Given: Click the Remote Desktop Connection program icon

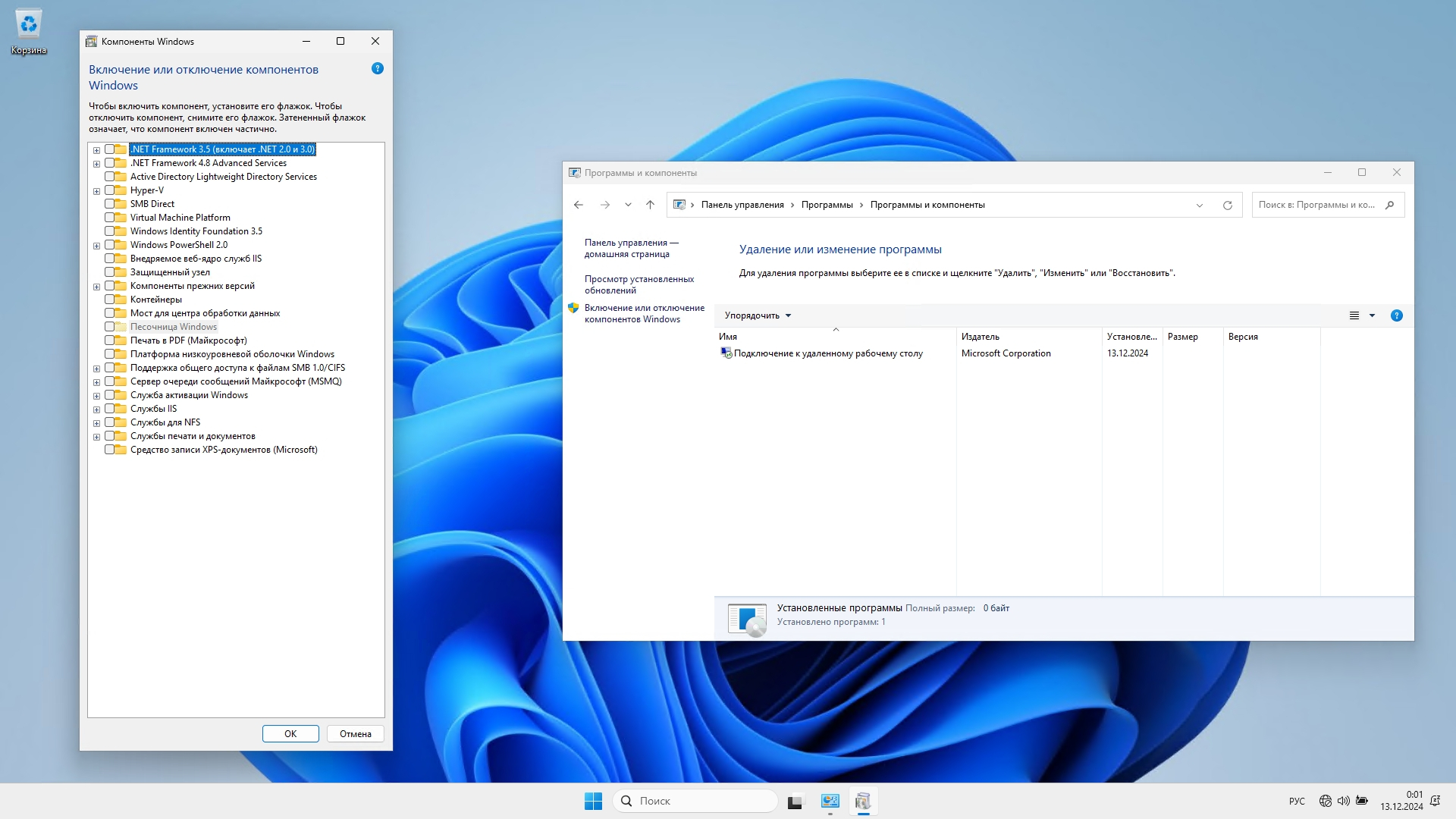Looking at the screenshot, I should point(726,353).
